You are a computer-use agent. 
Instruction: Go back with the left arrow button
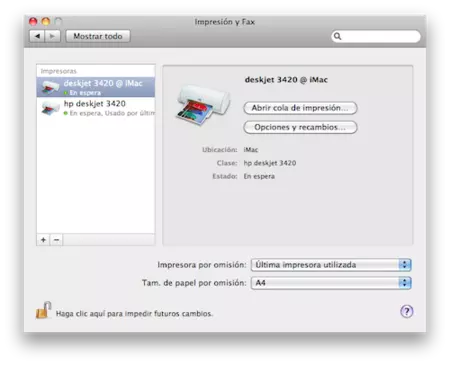37,36
